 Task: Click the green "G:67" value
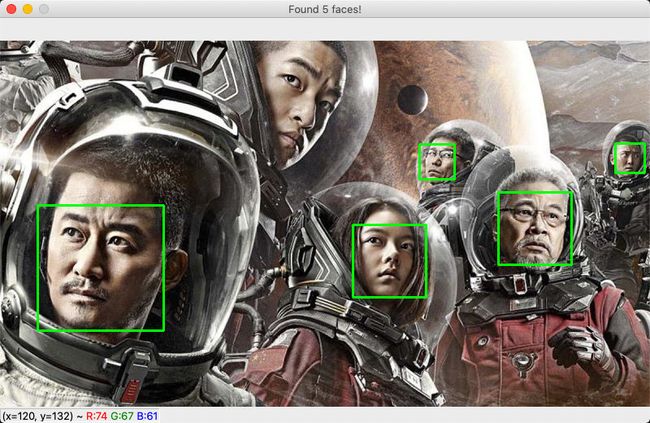coord(122,416)
